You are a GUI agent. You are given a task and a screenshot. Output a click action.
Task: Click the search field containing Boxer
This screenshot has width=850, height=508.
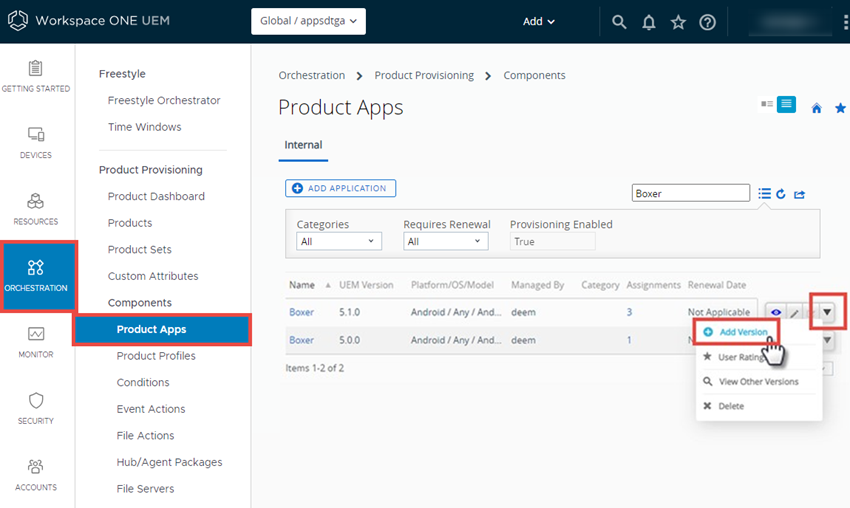(691, 193)
